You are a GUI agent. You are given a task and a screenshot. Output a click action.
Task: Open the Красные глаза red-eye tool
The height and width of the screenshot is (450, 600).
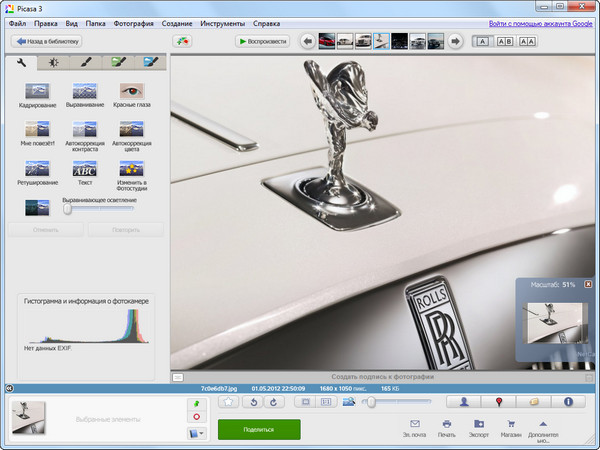(x=131, y=93)
